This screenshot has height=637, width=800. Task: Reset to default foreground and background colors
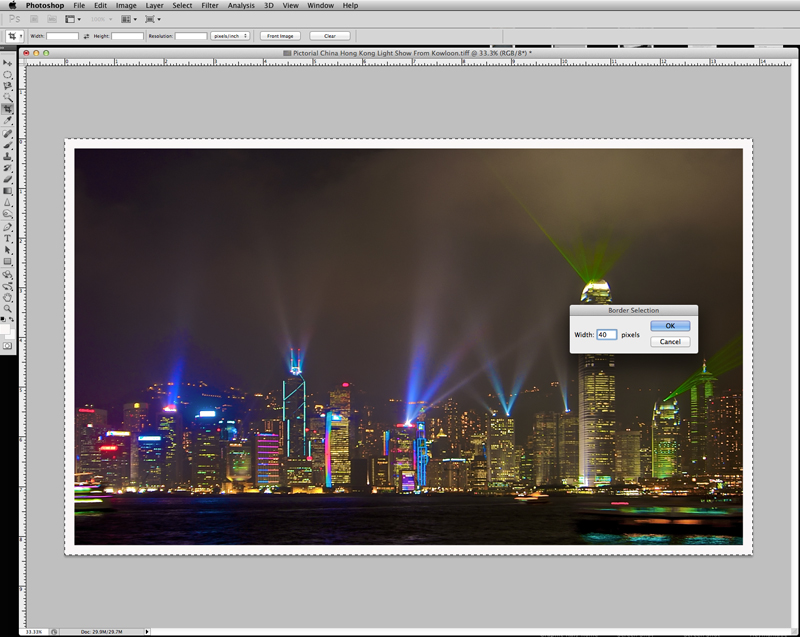(x=3, y=319)
